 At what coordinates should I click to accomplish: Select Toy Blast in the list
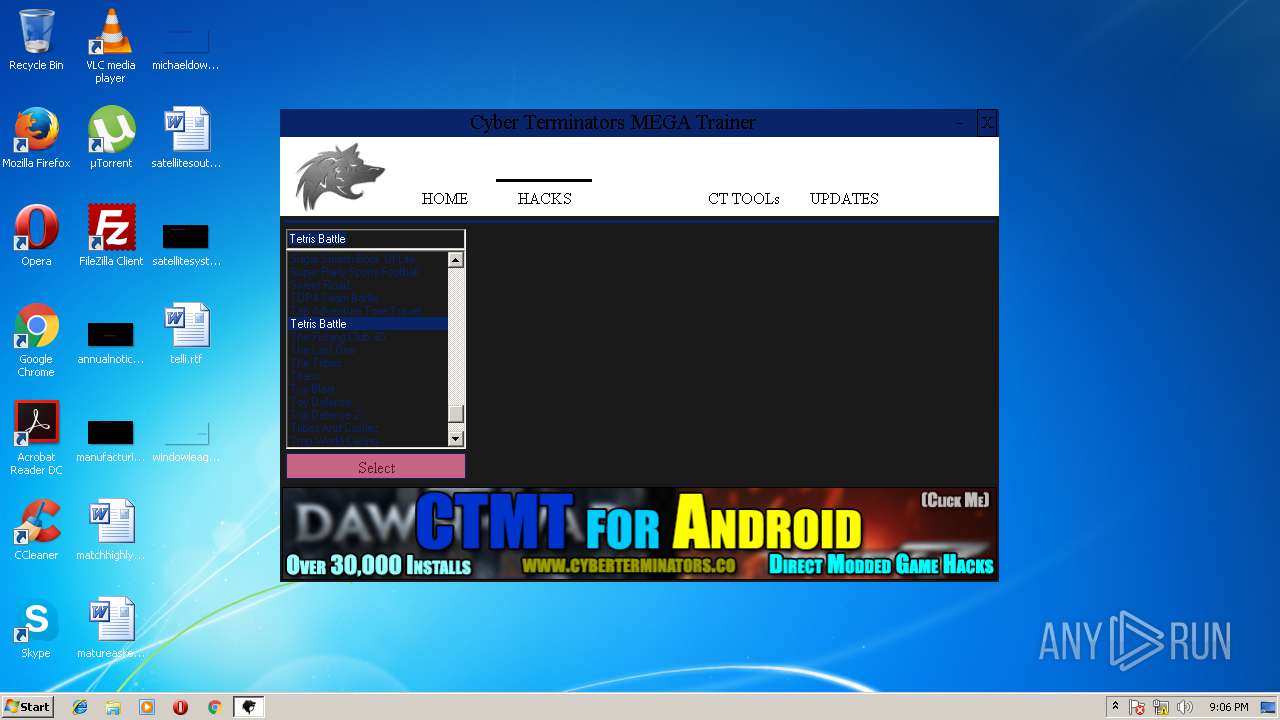(x=367, y=389)
